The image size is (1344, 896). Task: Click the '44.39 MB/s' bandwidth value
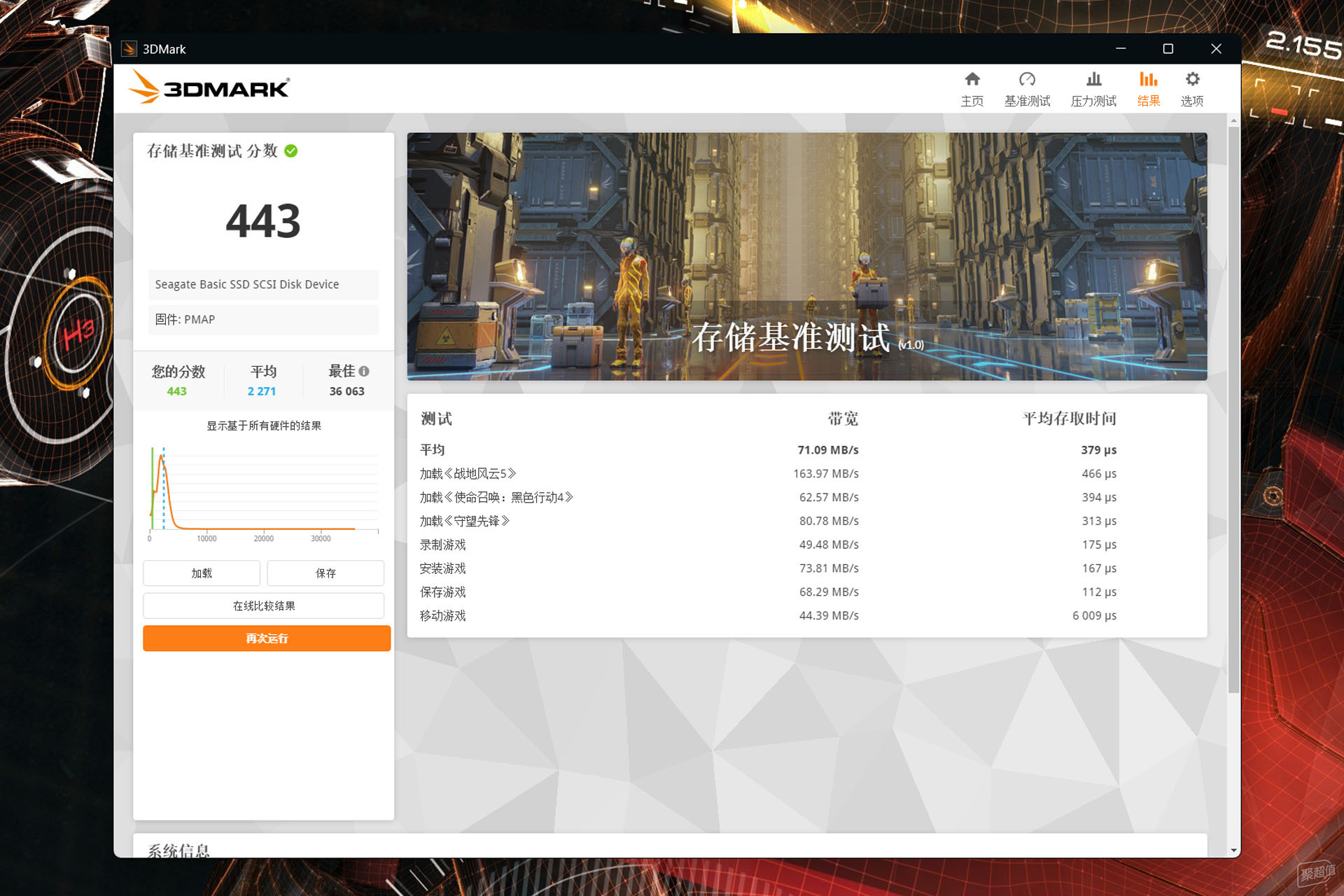[829, 616]
